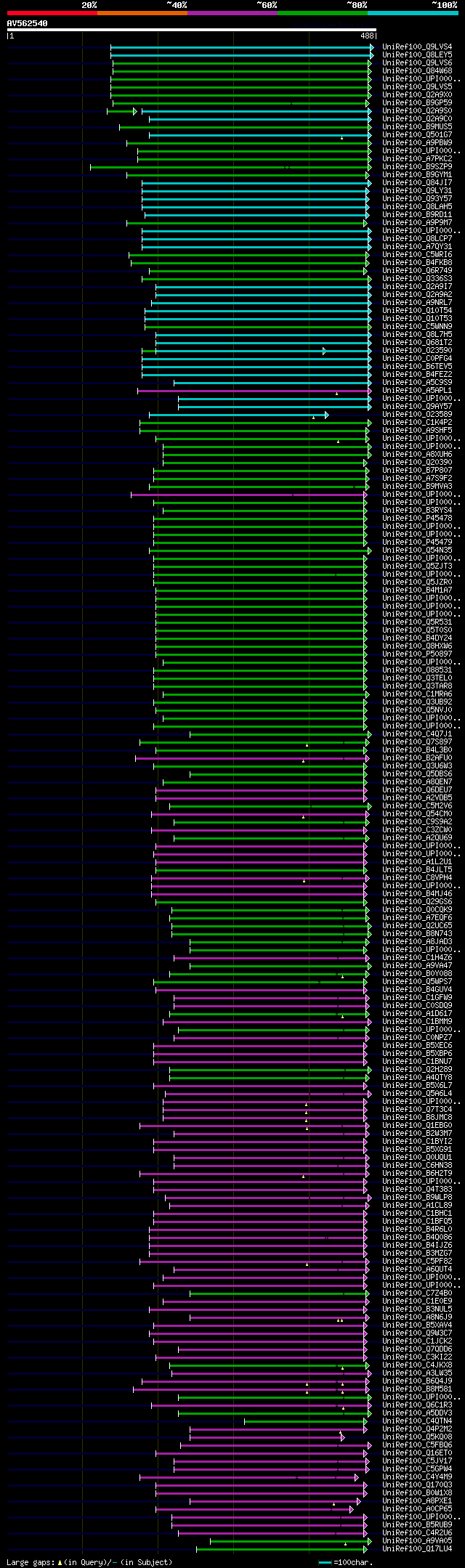Select label UniRef100_A9VA05
This screenshot has width=465, height=1568.
tap(417, 1541)
